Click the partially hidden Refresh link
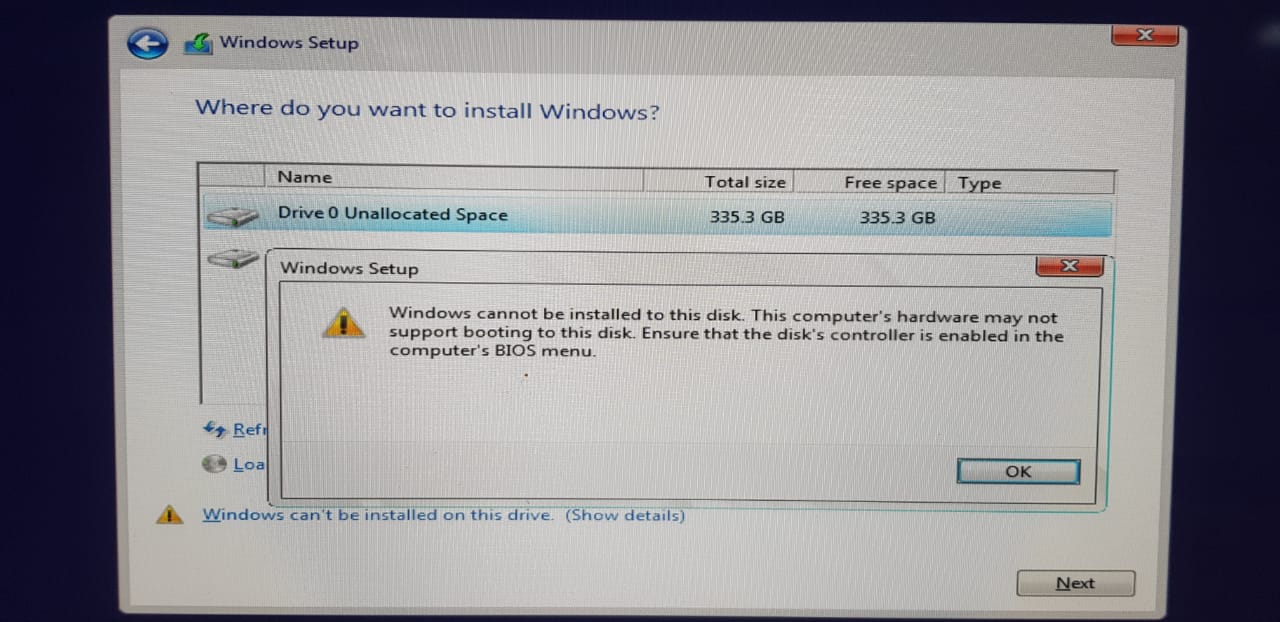 point(249,429)
